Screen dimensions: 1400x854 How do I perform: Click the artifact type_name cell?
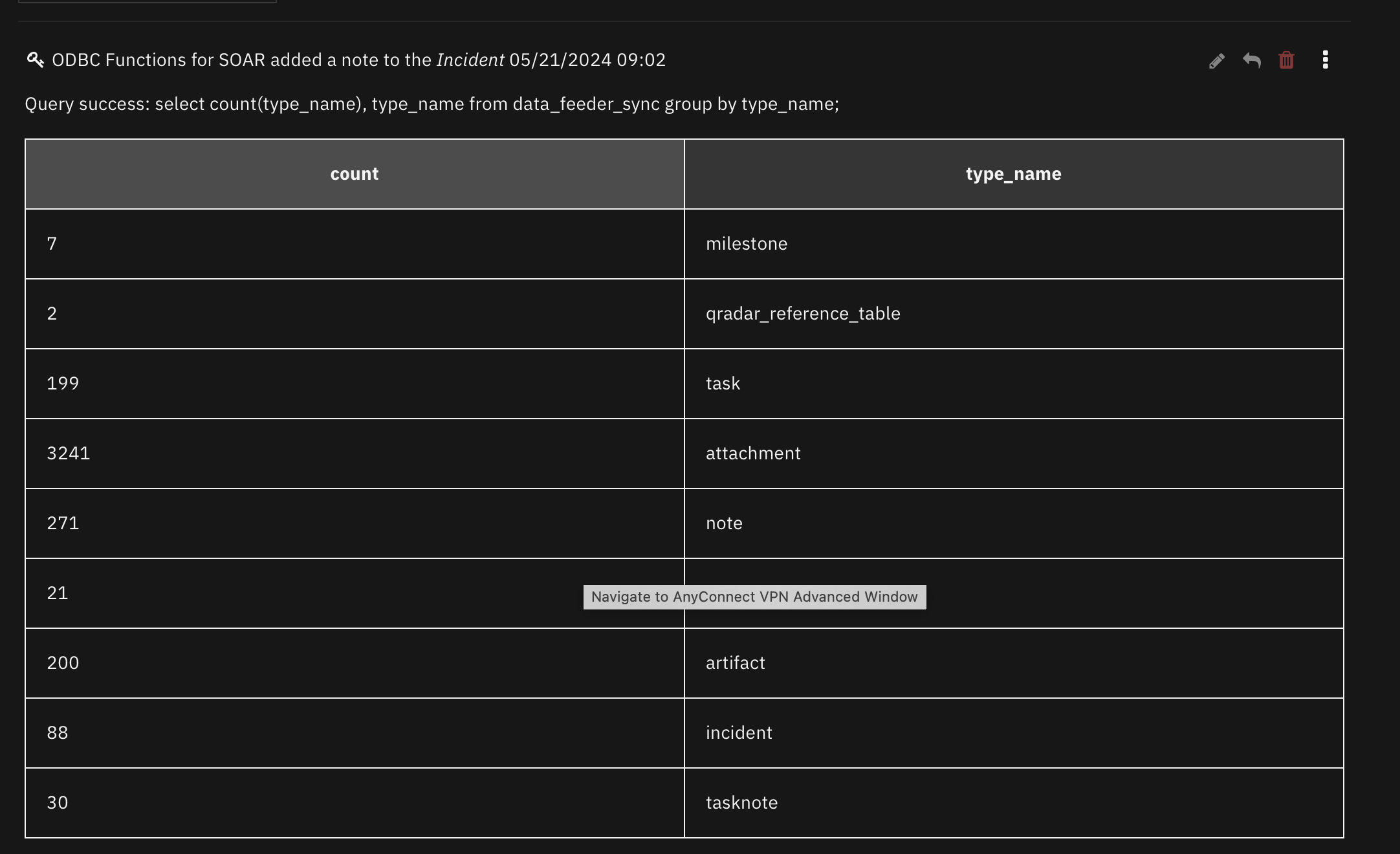coord(735,662)
